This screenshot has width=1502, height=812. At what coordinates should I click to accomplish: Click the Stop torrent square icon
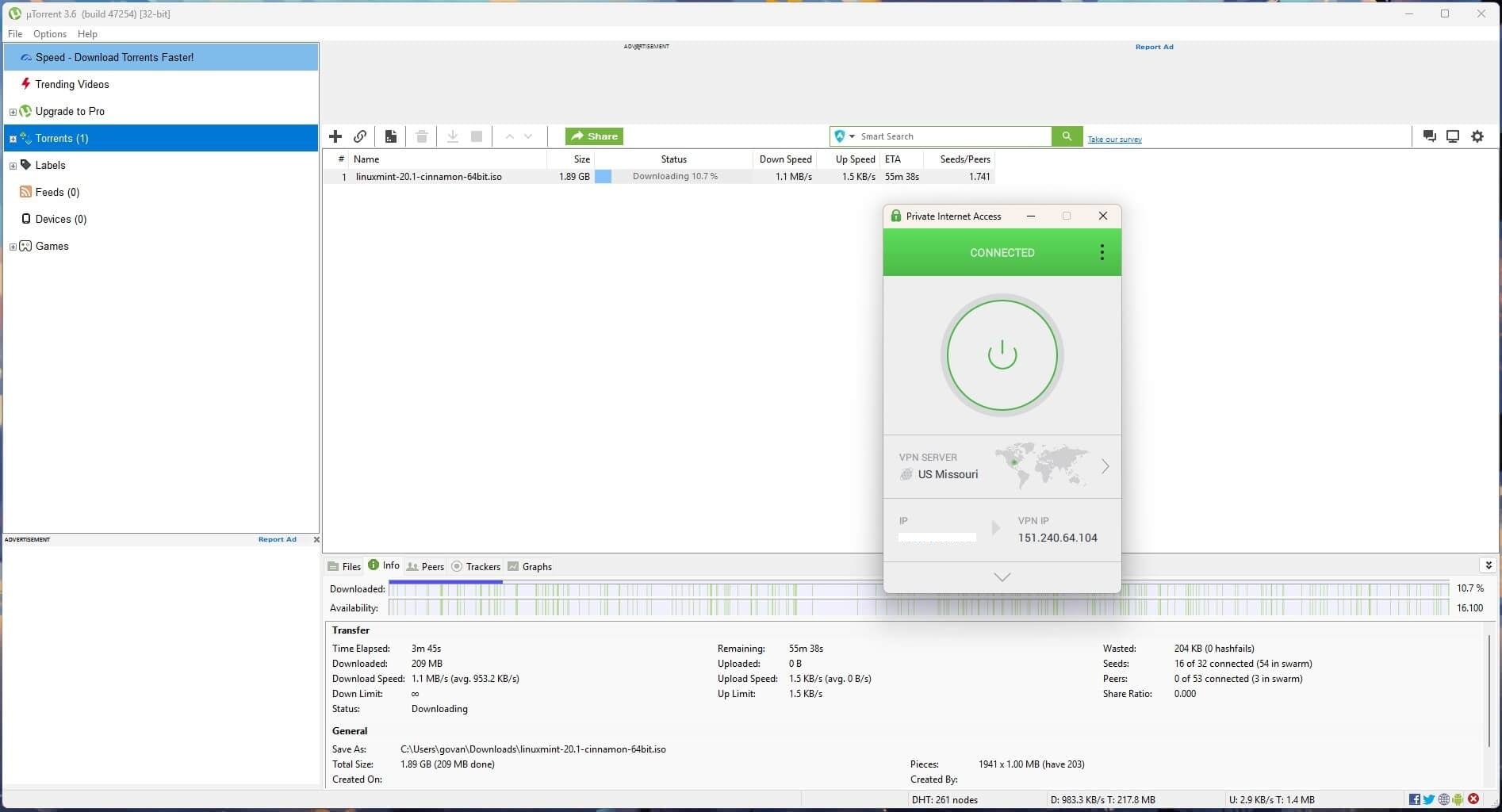pos(477,136)
